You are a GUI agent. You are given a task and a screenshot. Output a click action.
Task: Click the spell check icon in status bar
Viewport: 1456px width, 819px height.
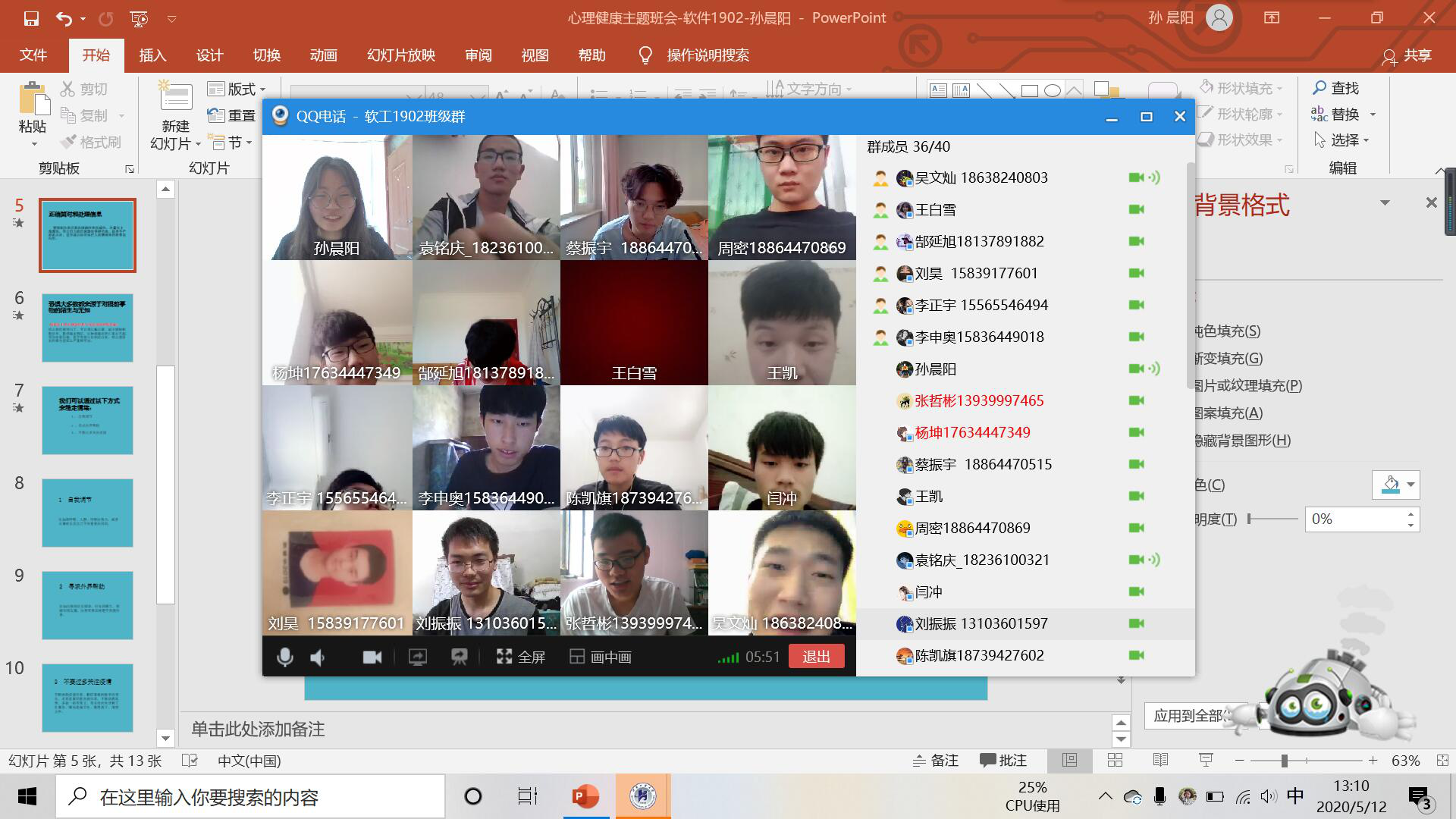point(190,761)
